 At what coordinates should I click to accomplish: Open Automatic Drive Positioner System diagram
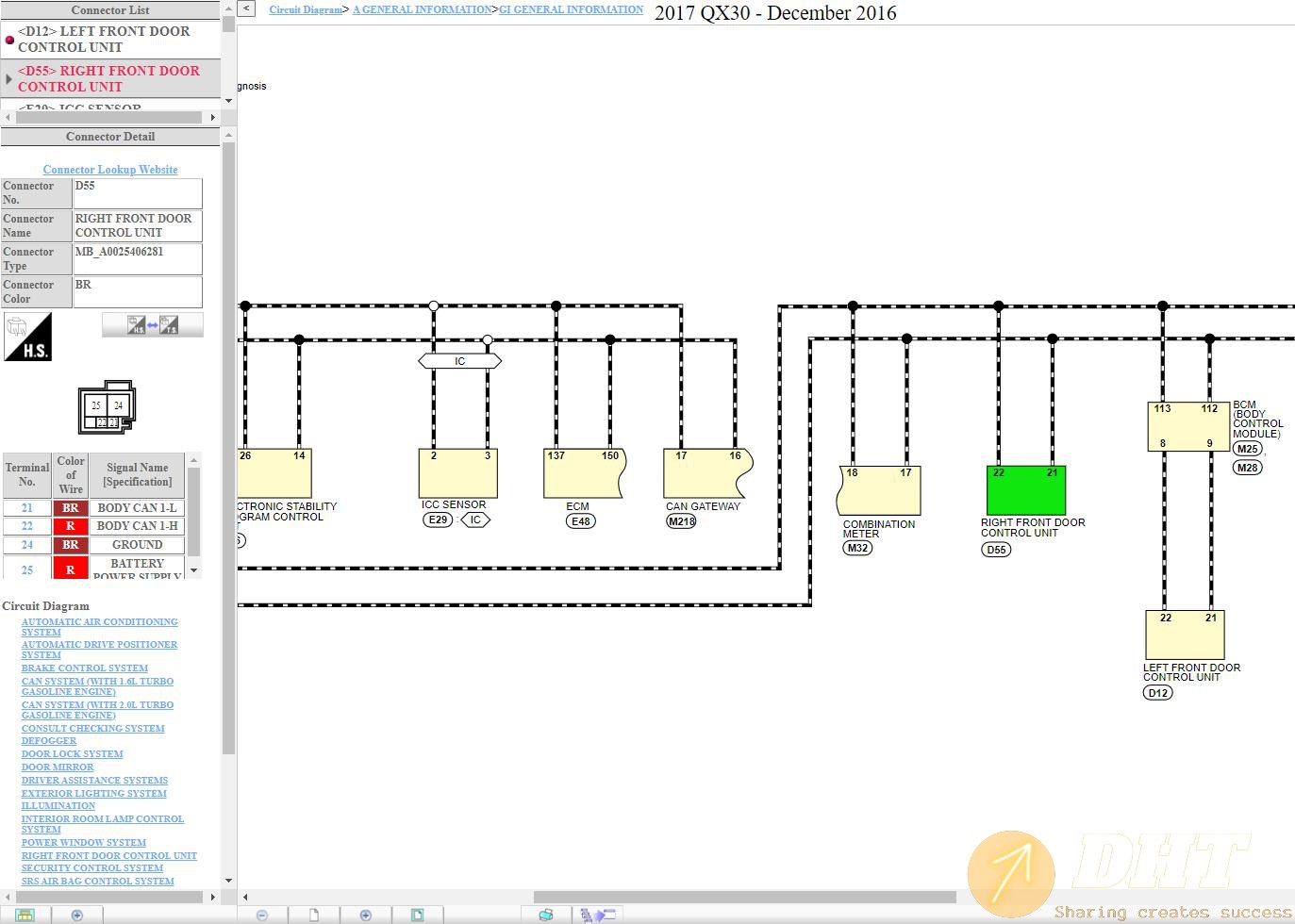pyautogui.click(x=99, y=650)
